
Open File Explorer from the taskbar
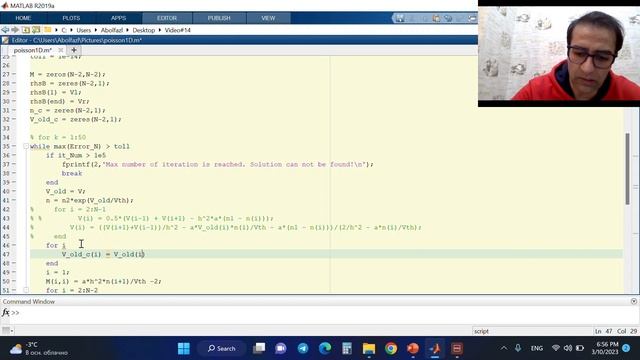pyautogui.click(x=369, y=349)
